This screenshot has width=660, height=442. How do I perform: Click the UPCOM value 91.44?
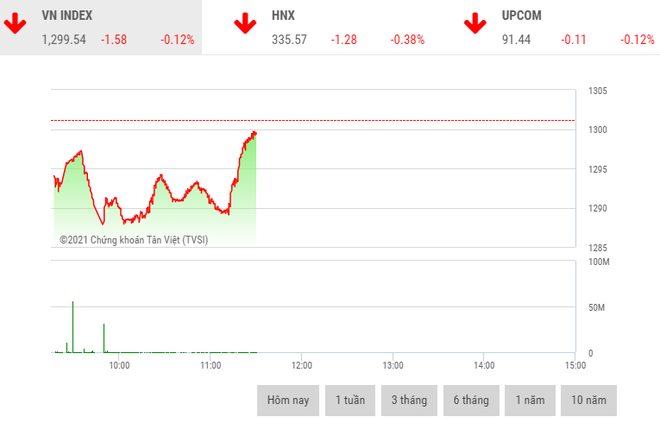pos(517,40)
